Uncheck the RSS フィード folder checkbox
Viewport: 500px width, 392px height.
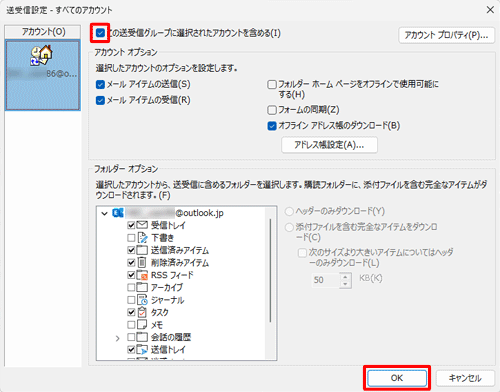click(x=131, y=275)
